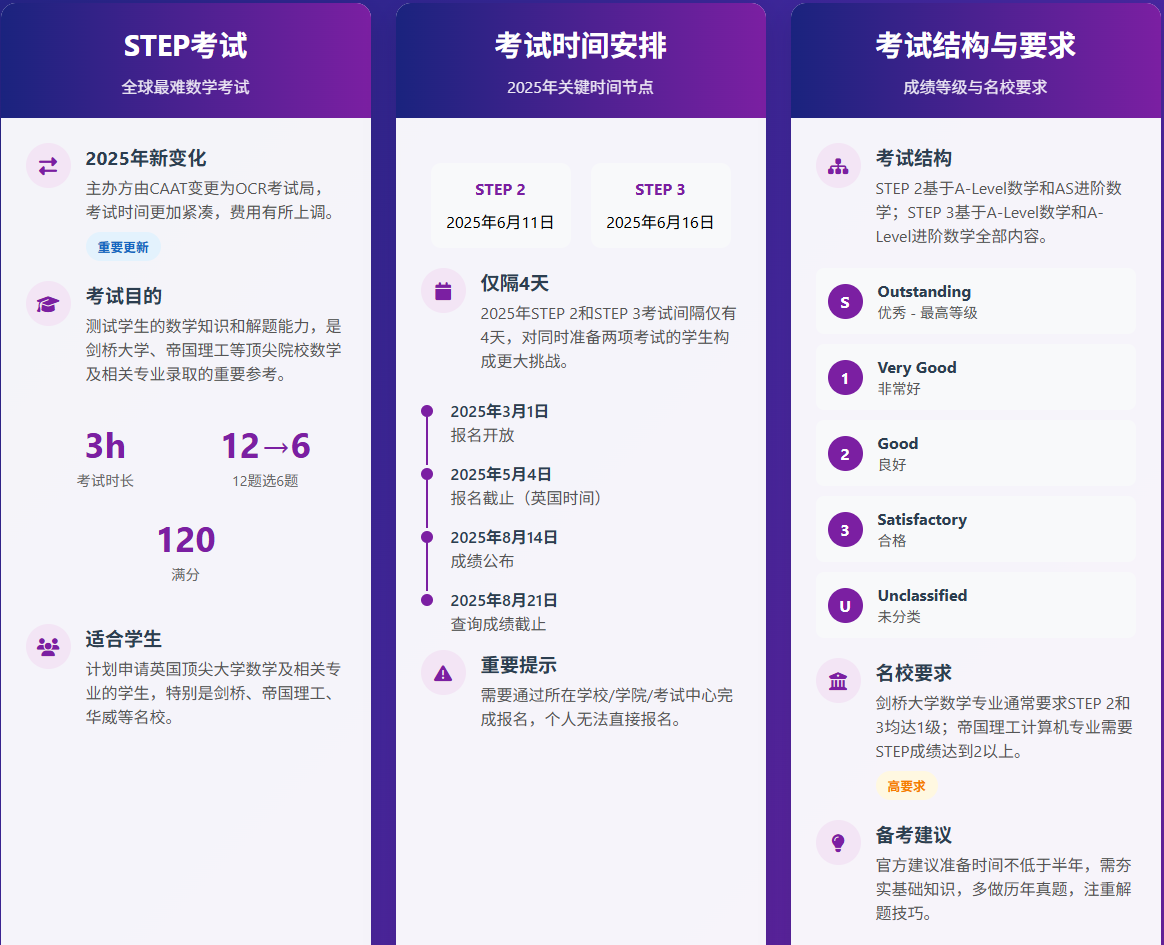Click the STEP考试 header title
This screenshot has height=945, width=1164.
click(186, 46)
